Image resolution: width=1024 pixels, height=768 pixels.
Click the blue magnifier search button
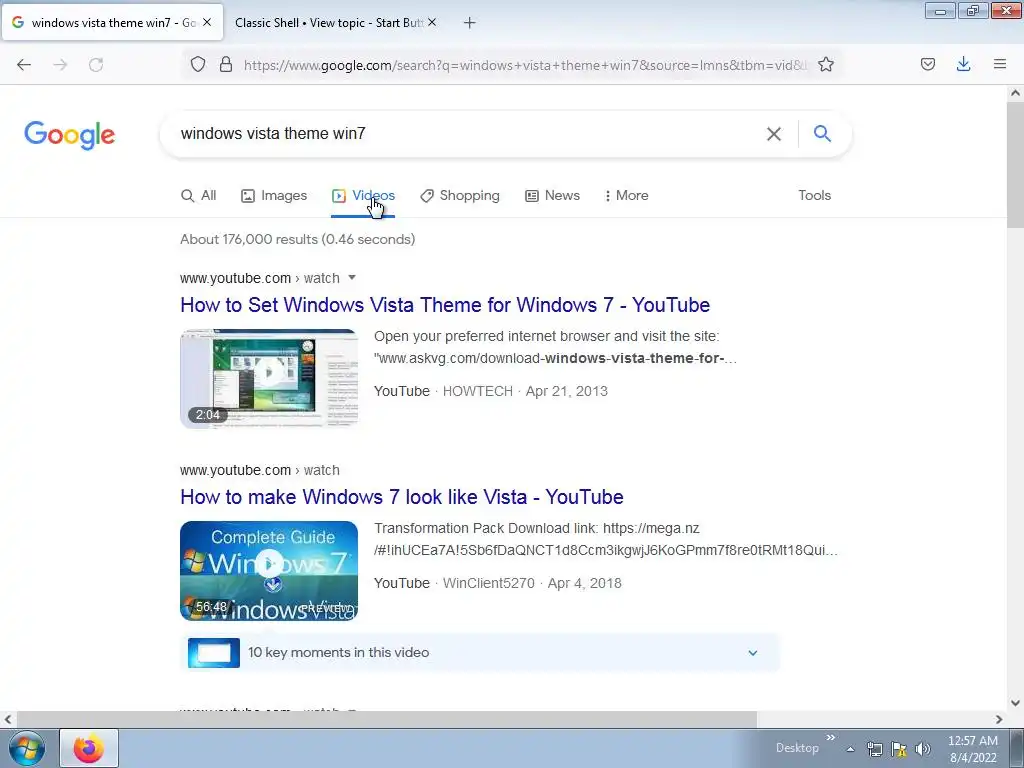point(822,133)
